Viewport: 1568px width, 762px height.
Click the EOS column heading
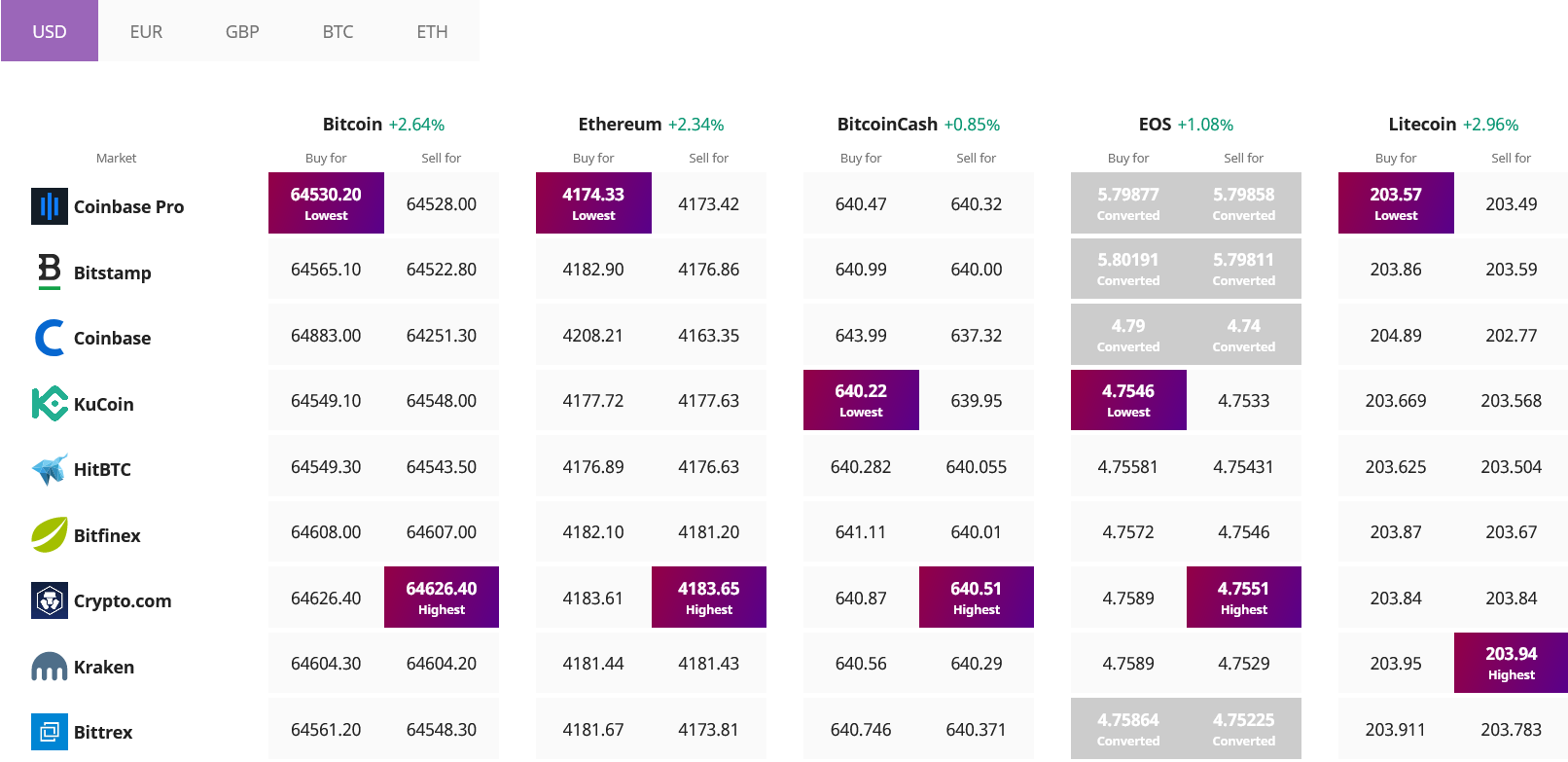1155,124
